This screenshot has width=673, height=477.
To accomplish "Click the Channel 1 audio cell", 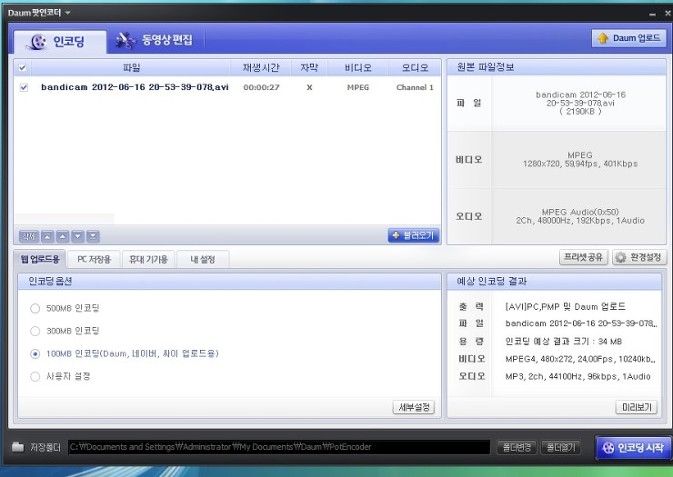I will [x=415, y=87].
